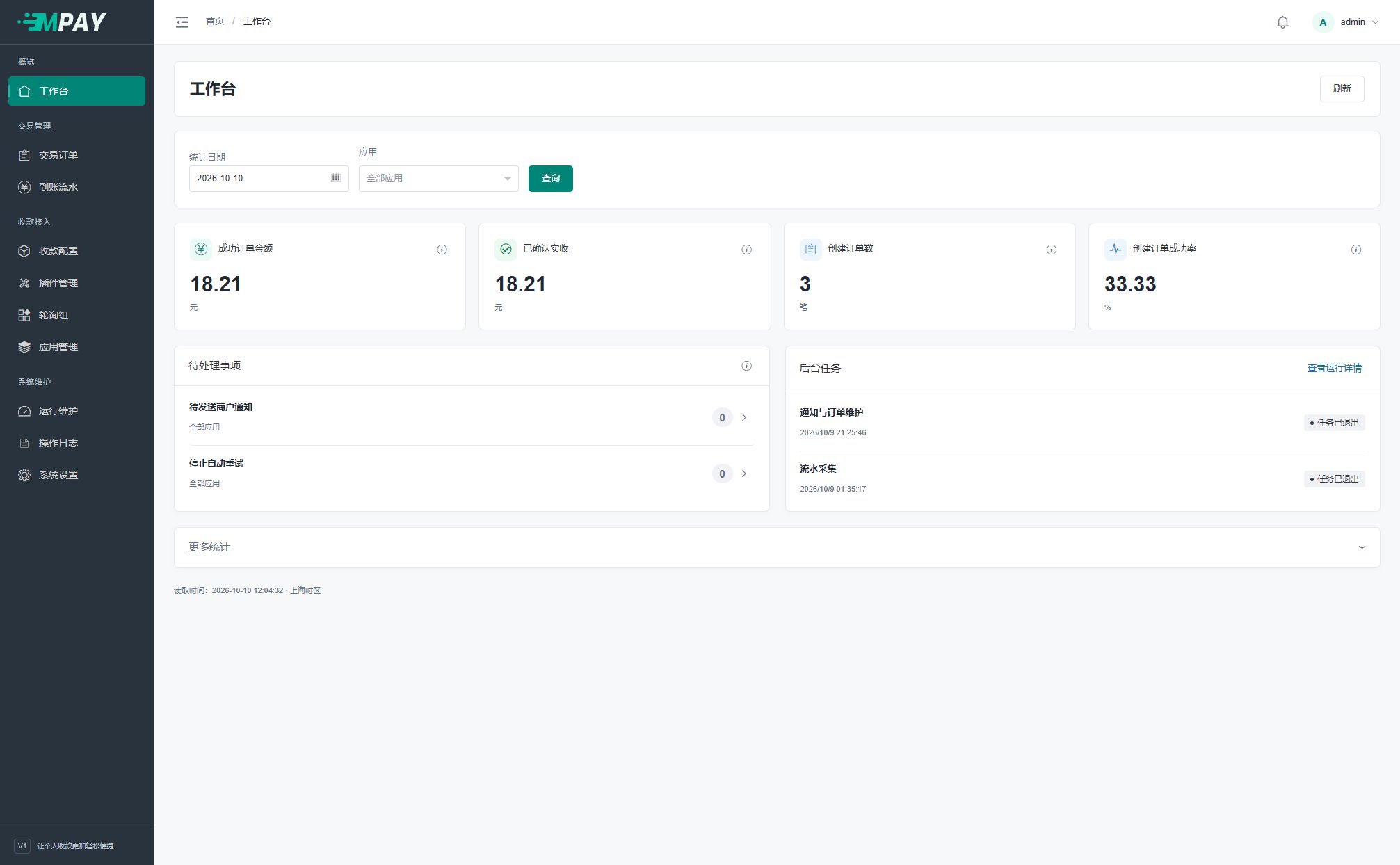Click the pulse icon on 创建订单成功率 card

pos(1115,249)
